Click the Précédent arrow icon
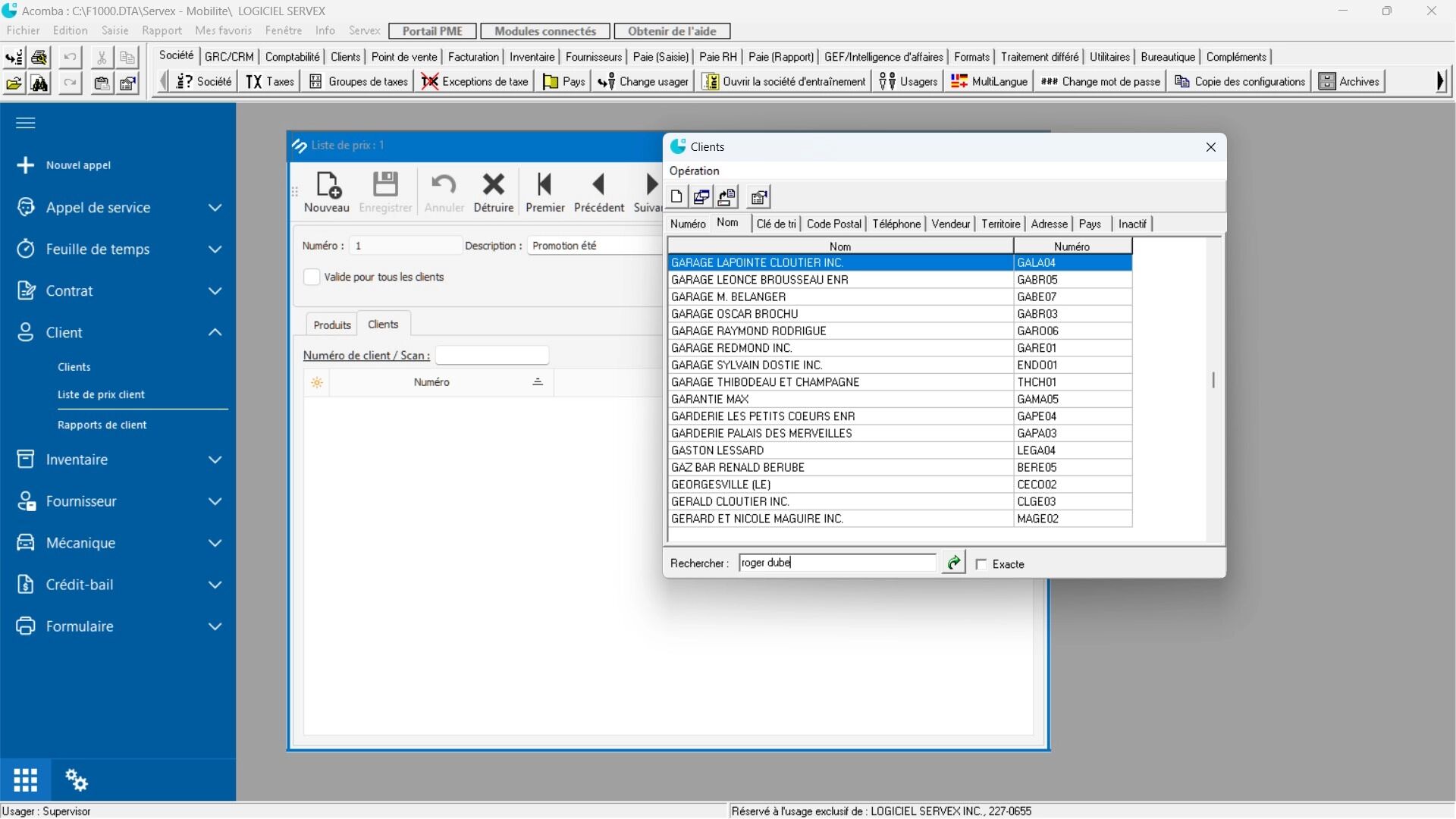The width and height of the screenshot is (1456, 819). (x=598, y=185)
